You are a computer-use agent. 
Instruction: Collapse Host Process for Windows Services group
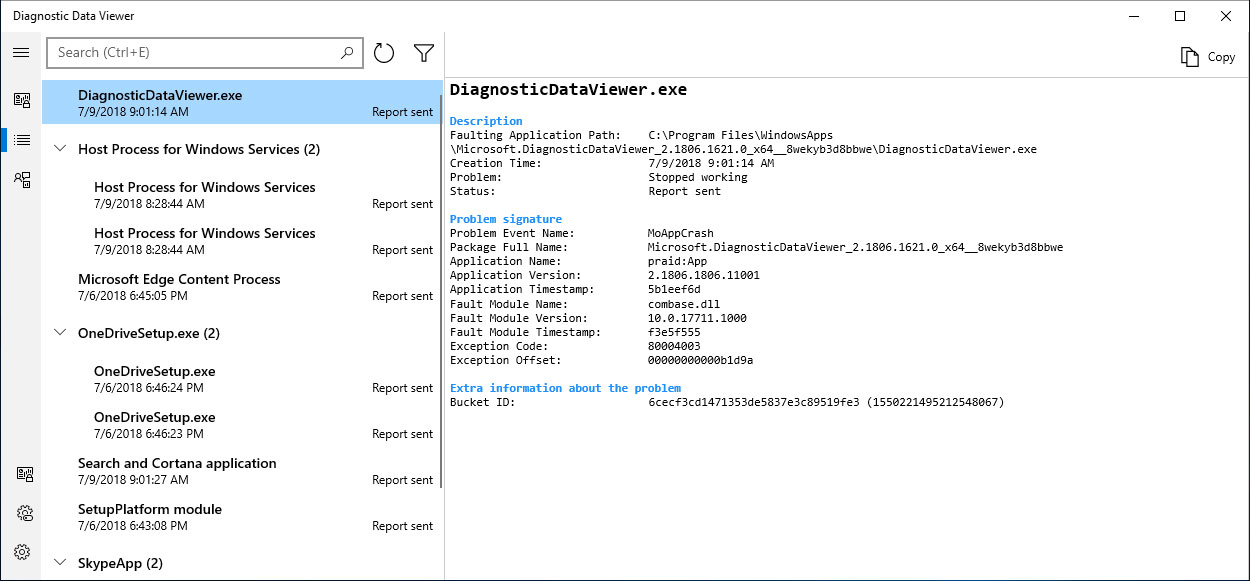(59, 149)
